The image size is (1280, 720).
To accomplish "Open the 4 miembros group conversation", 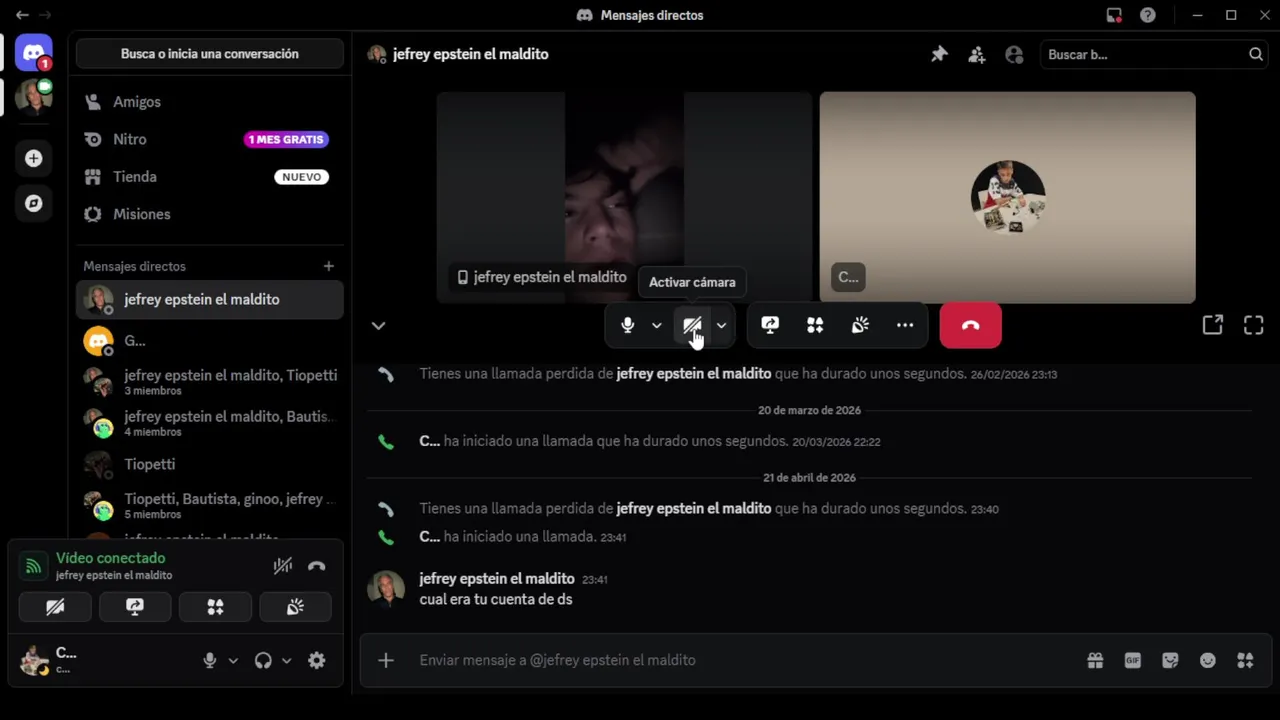I will click(210, 423).
